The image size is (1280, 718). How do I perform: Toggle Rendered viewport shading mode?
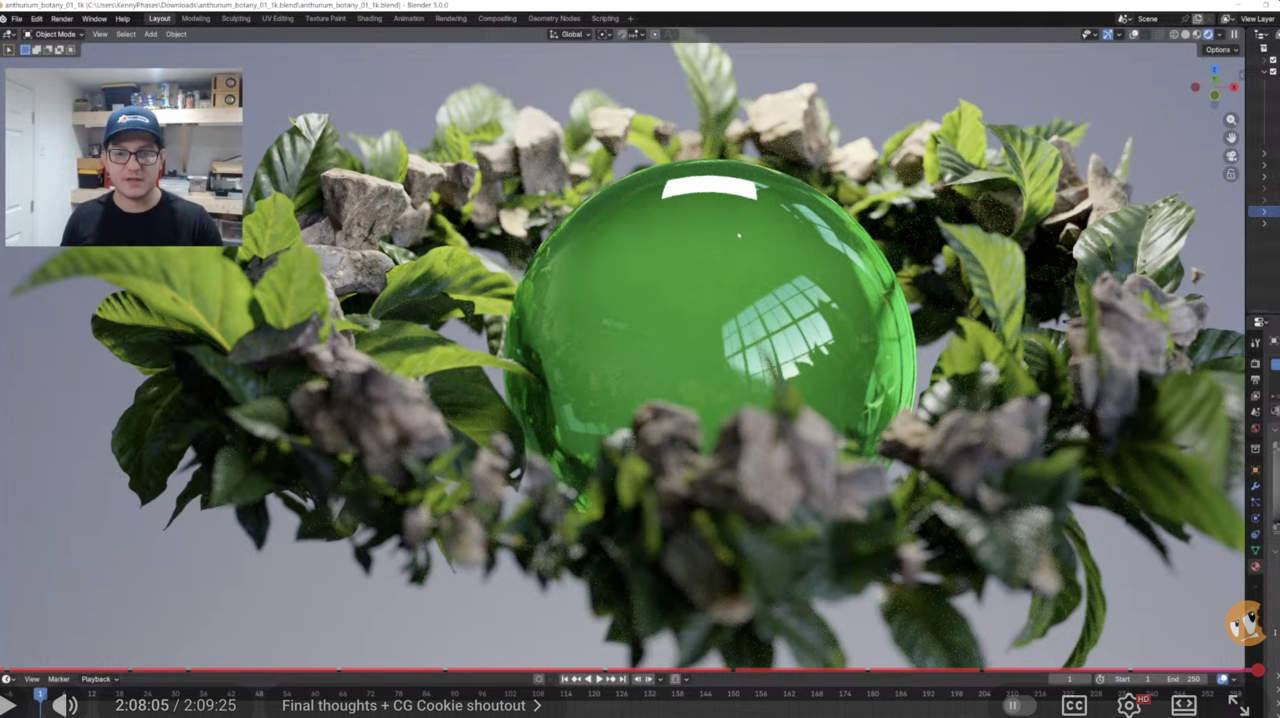pyautogui.click(x=1208, y=34)
